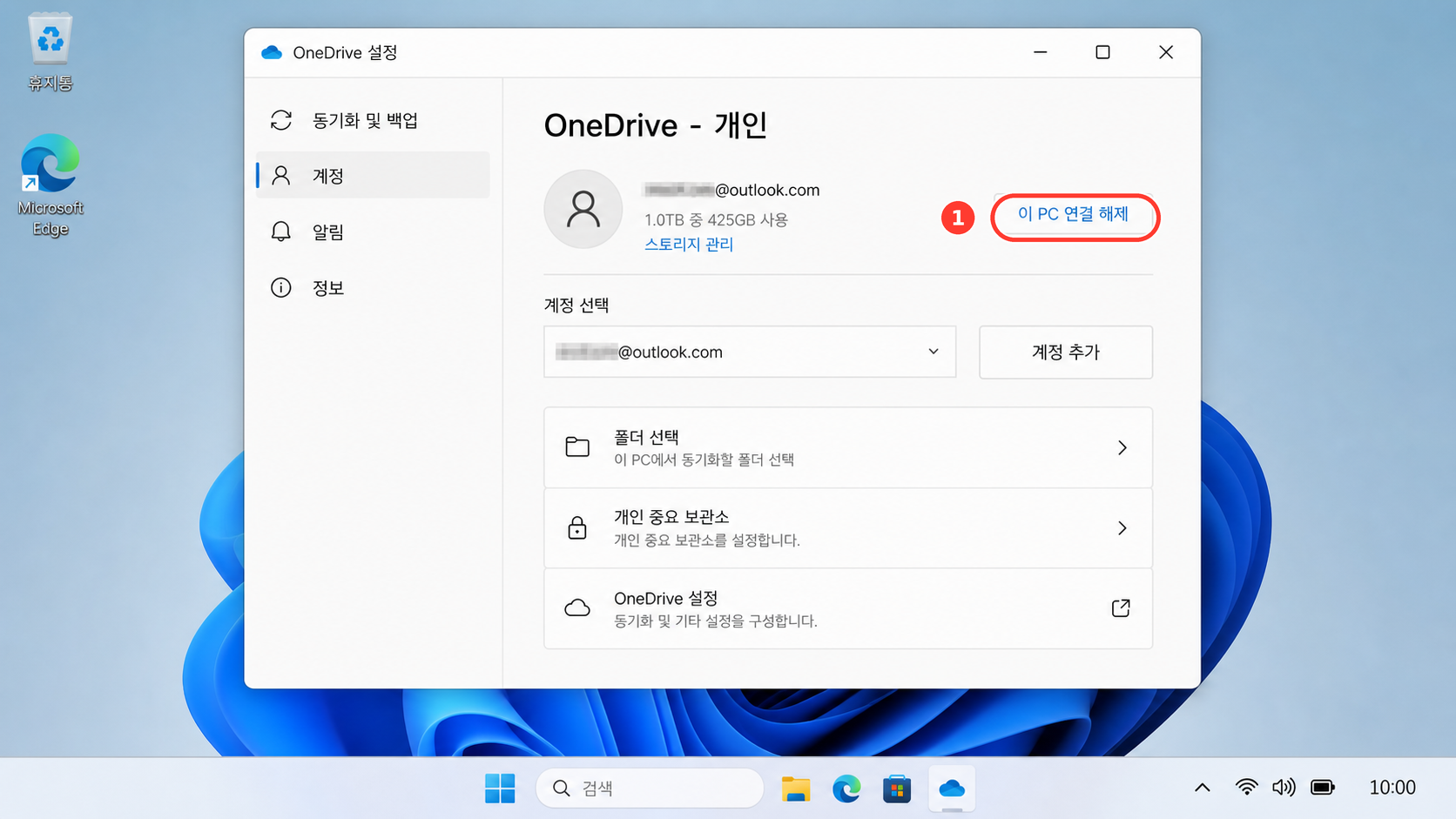Viewport: 1456px width, 819px height.
Task: Open OneDrive 설정 row
Action: tap(848, 608)
